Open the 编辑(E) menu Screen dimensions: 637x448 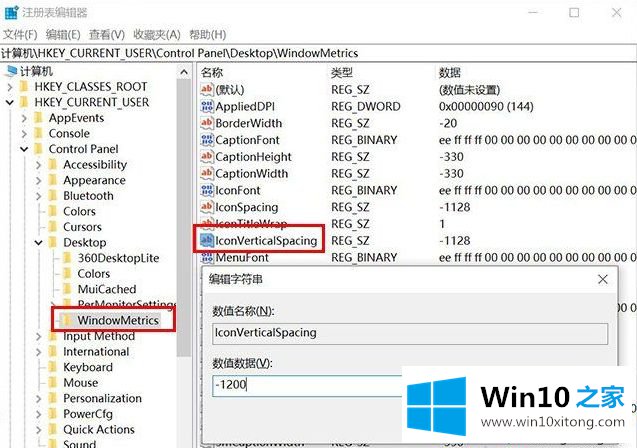(64, 33)
